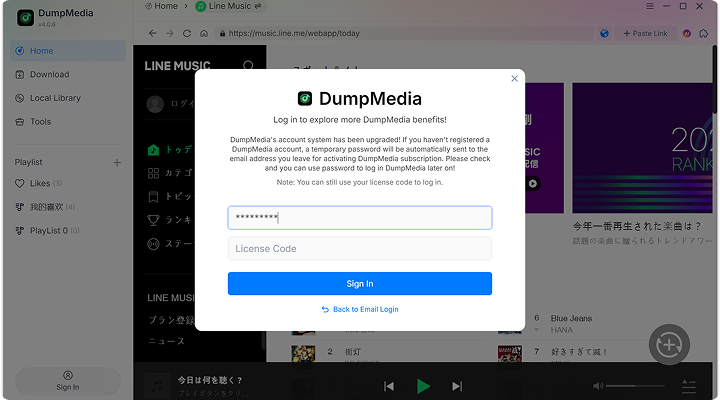Image resolution: width=720 pixels, height=400 pixels.
Task: Reload the Line Music page
Action: pyautogui.click(x=187, y=33)
